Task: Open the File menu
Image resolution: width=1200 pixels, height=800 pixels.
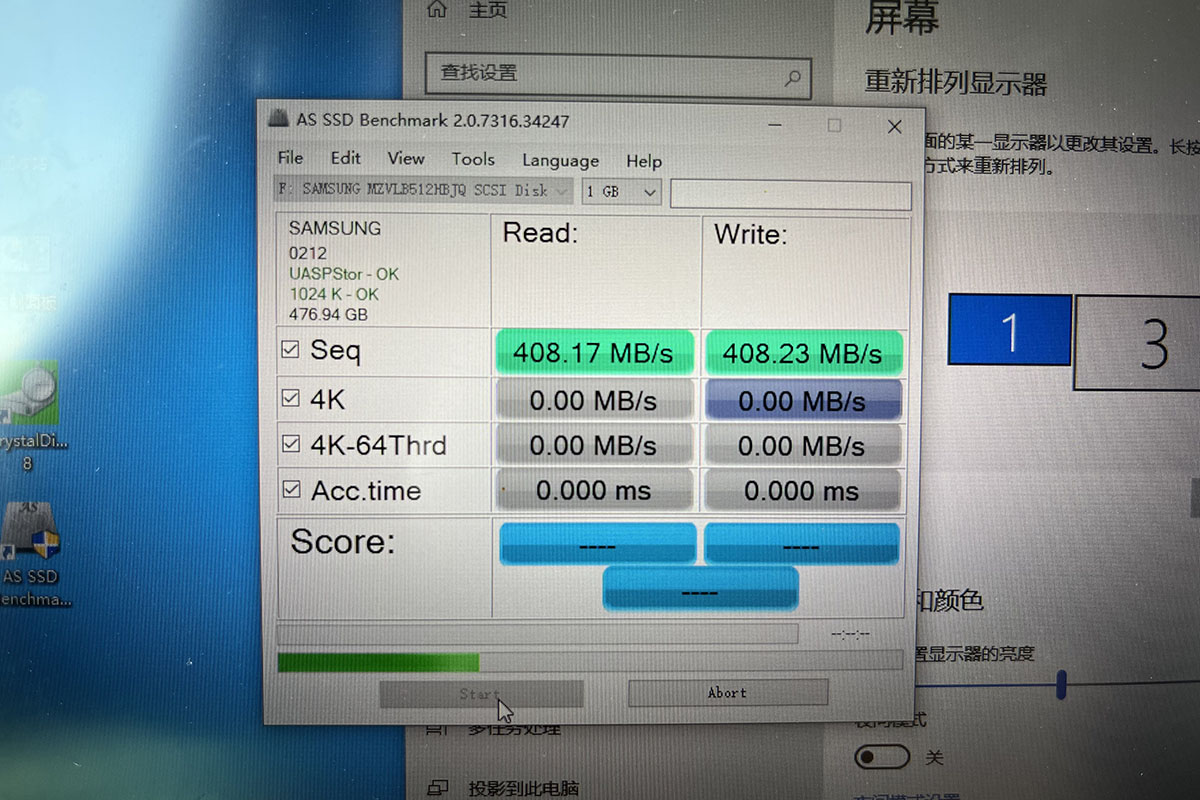Action: [x=290, y=158]
